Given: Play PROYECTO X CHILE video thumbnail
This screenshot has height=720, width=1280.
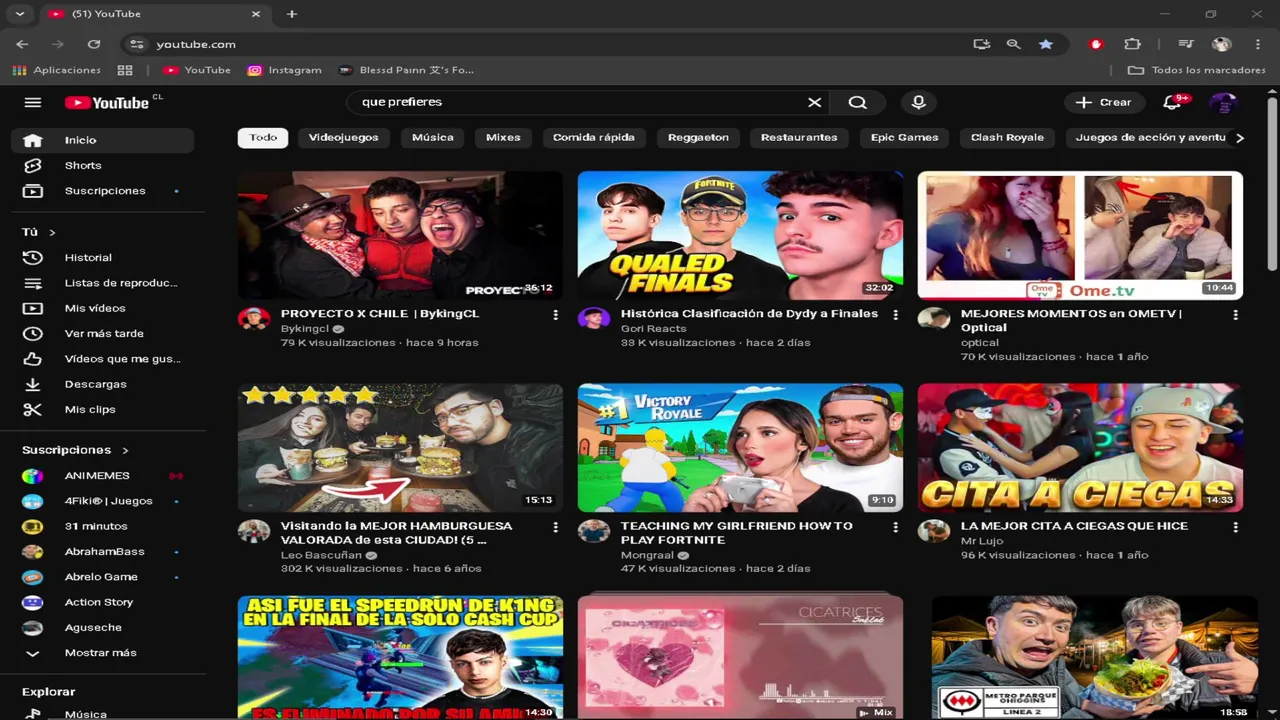Looking at the screenshot, I should click(x=400, y=235).
